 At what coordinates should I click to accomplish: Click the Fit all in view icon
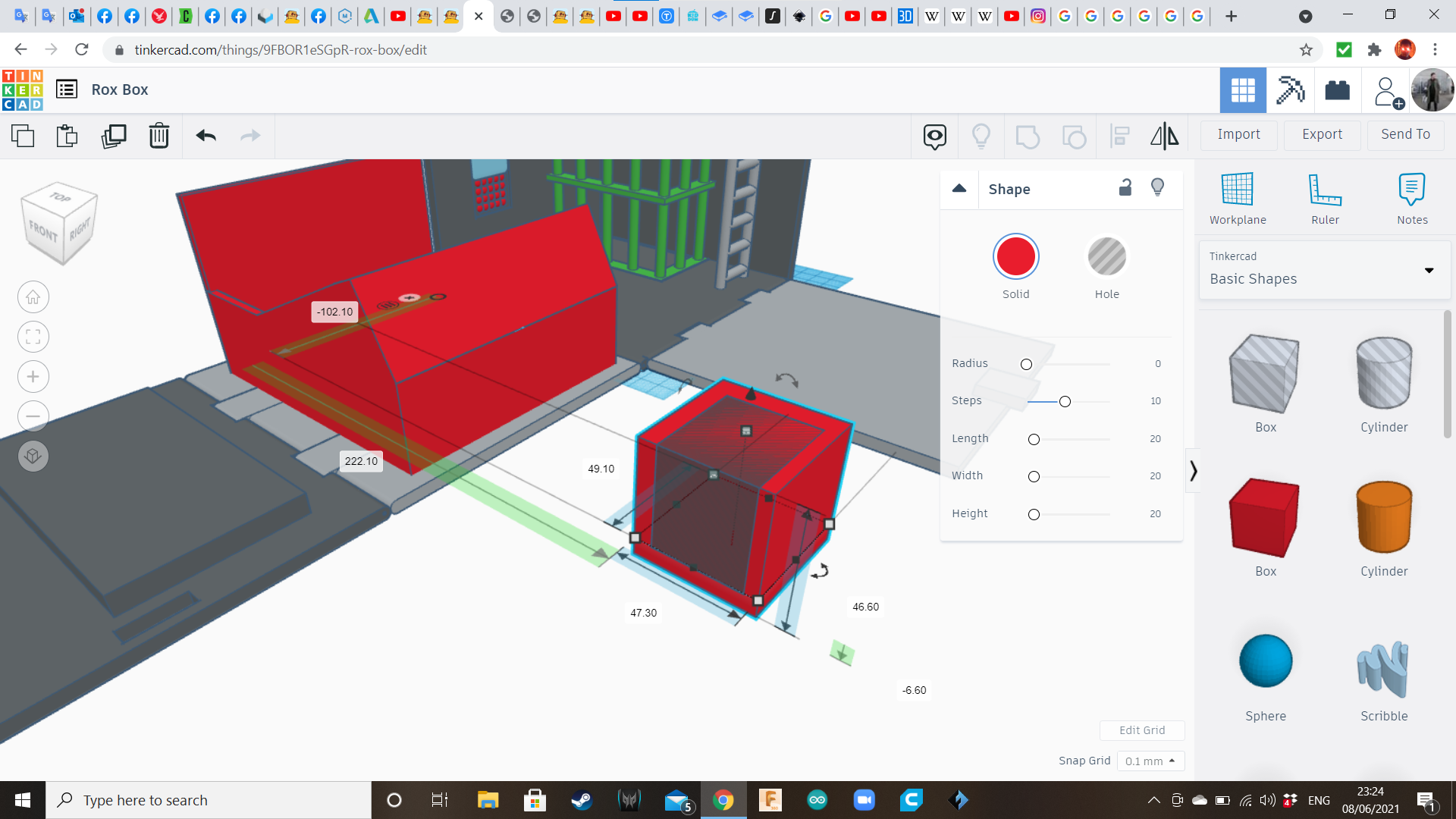pyautogui.click(x=33, y=337)
